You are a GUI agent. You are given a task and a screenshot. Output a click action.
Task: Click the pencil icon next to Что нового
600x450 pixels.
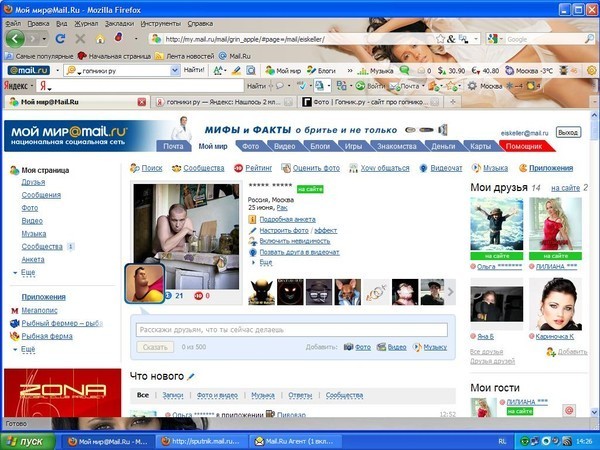point(191,377)
